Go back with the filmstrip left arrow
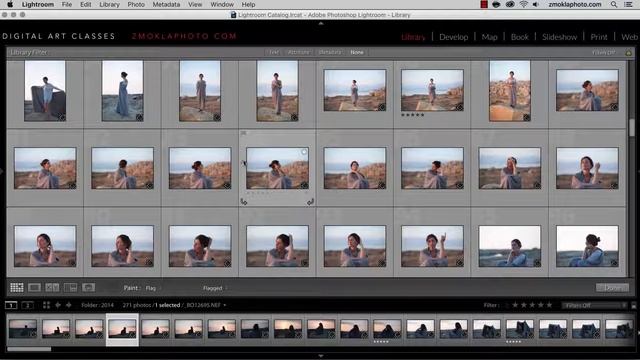Viewport: 640px width, 360px height. tap(58, 305)
